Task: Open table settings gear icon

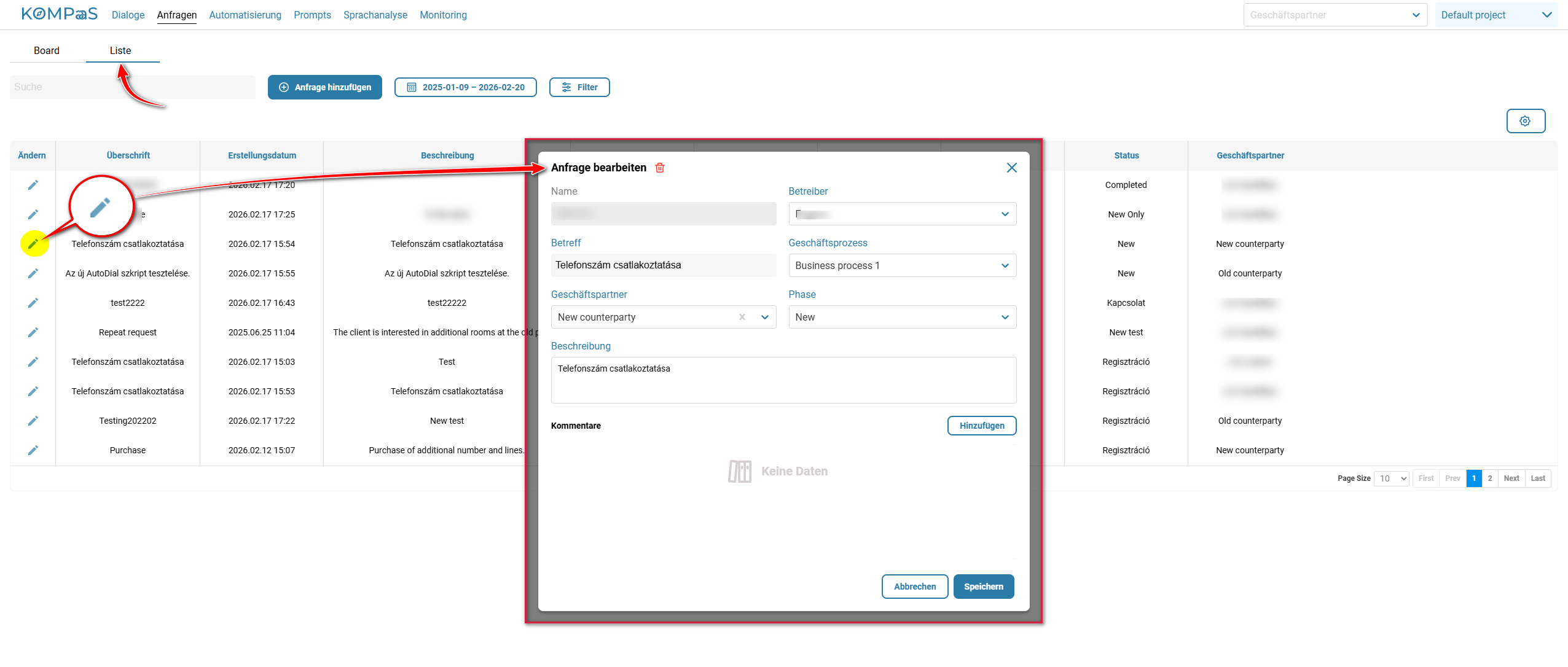Action: click(1525, 121)
